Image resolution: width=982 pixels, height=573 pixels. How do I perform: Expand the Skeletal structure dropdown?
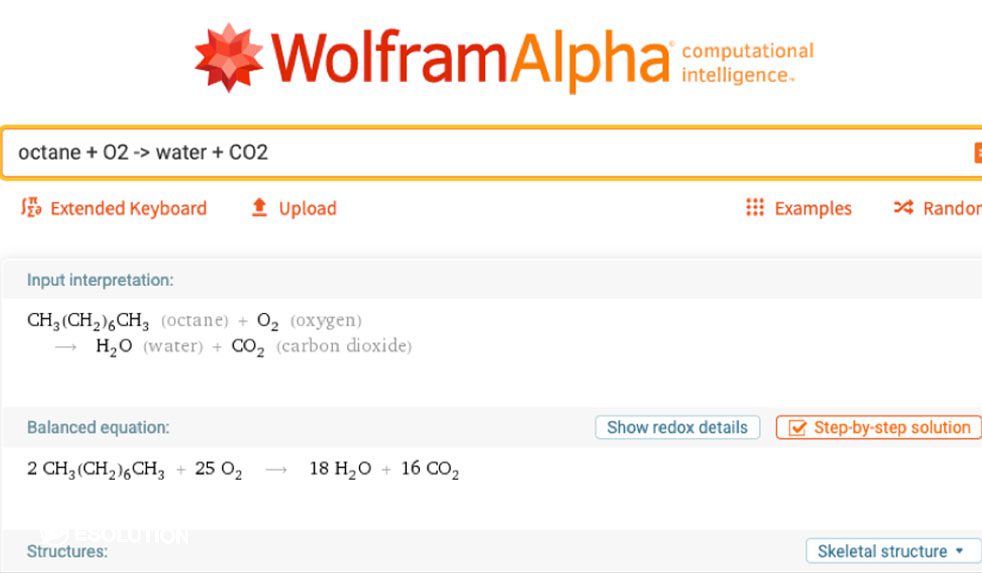click(x=882, y=551)
